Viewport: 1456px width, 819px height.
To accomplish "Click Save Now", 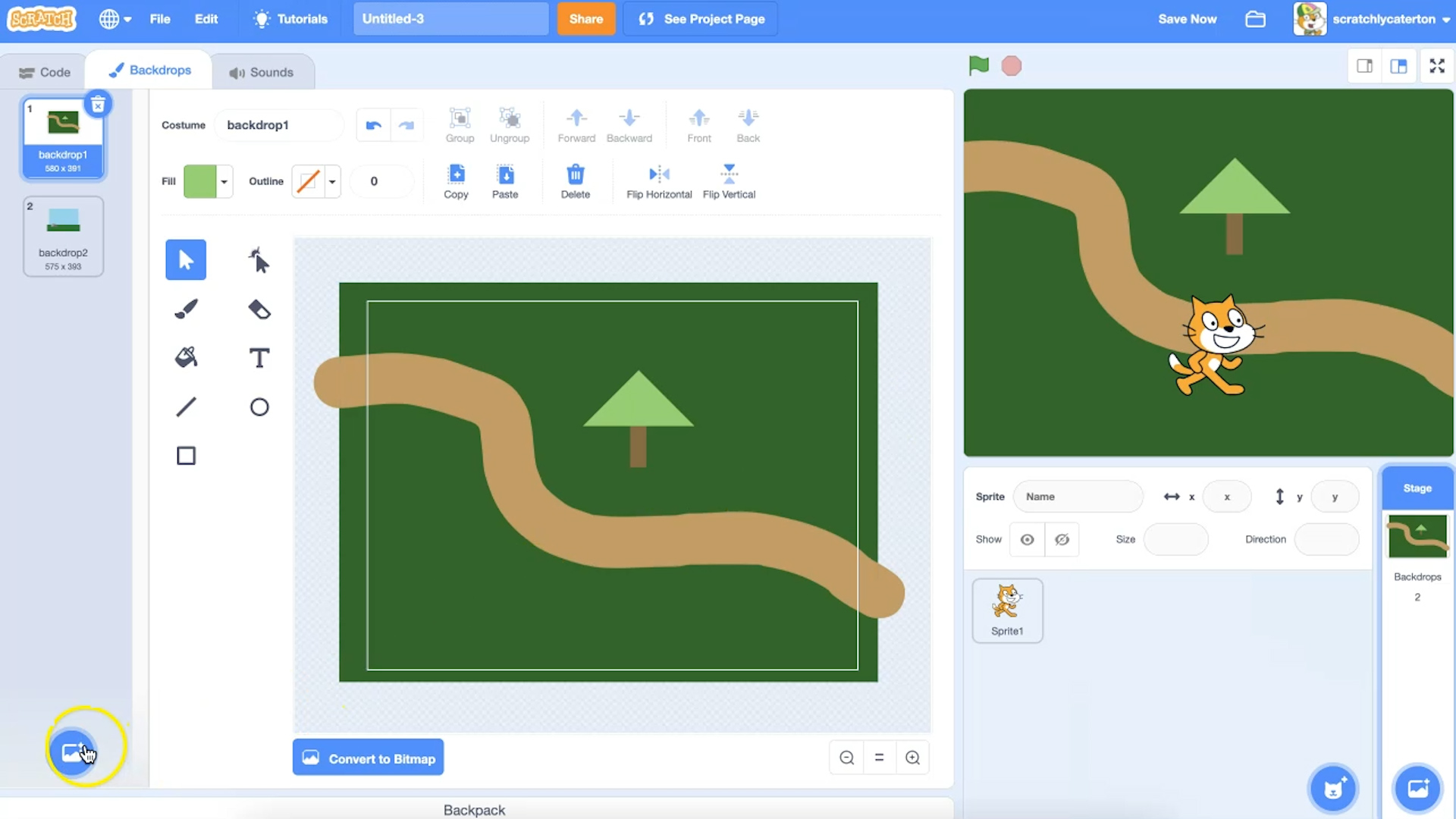I will point(1187,19).
